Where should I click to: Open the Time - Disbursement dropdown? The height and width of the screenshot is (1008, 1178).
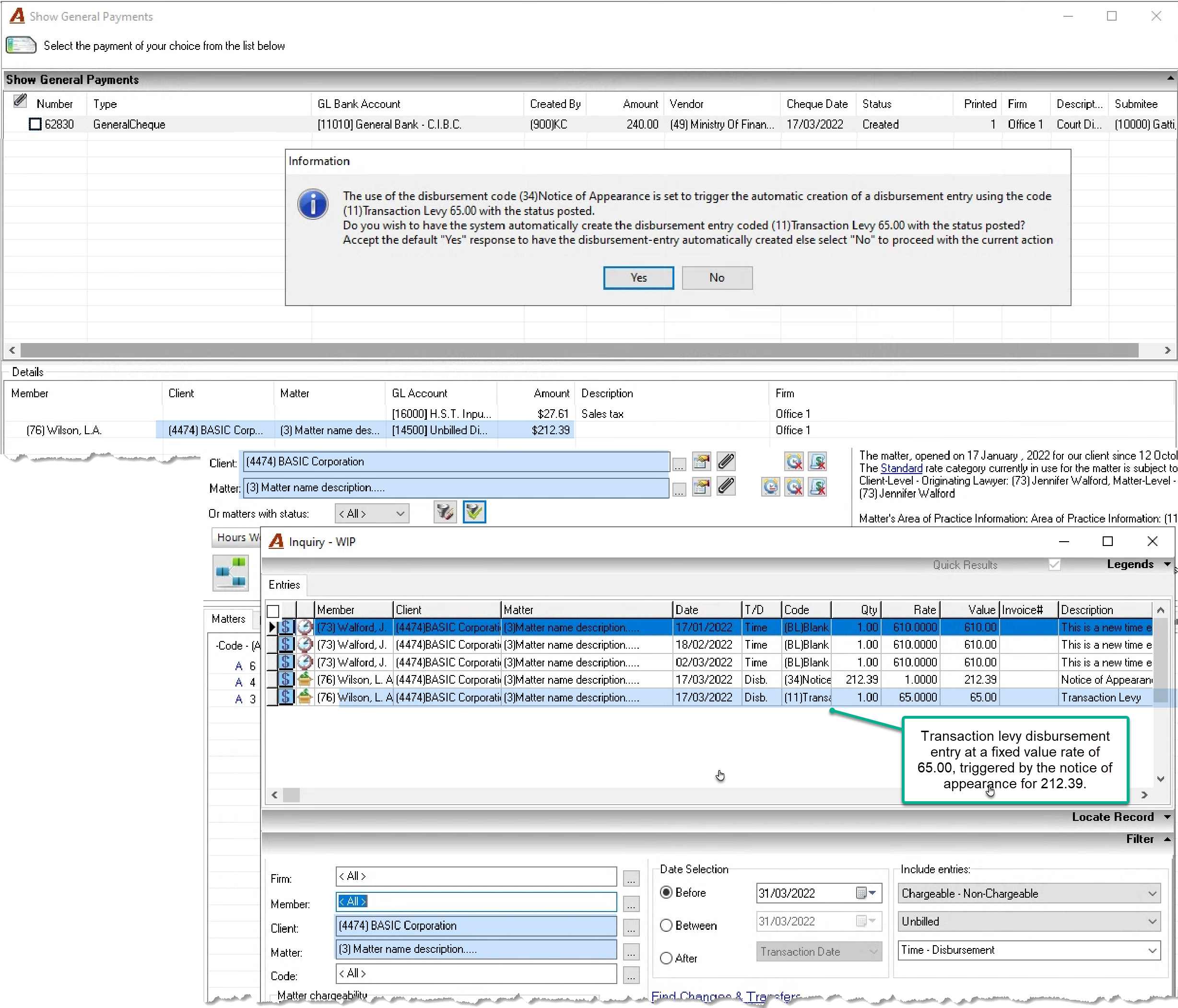(1030, 950)
